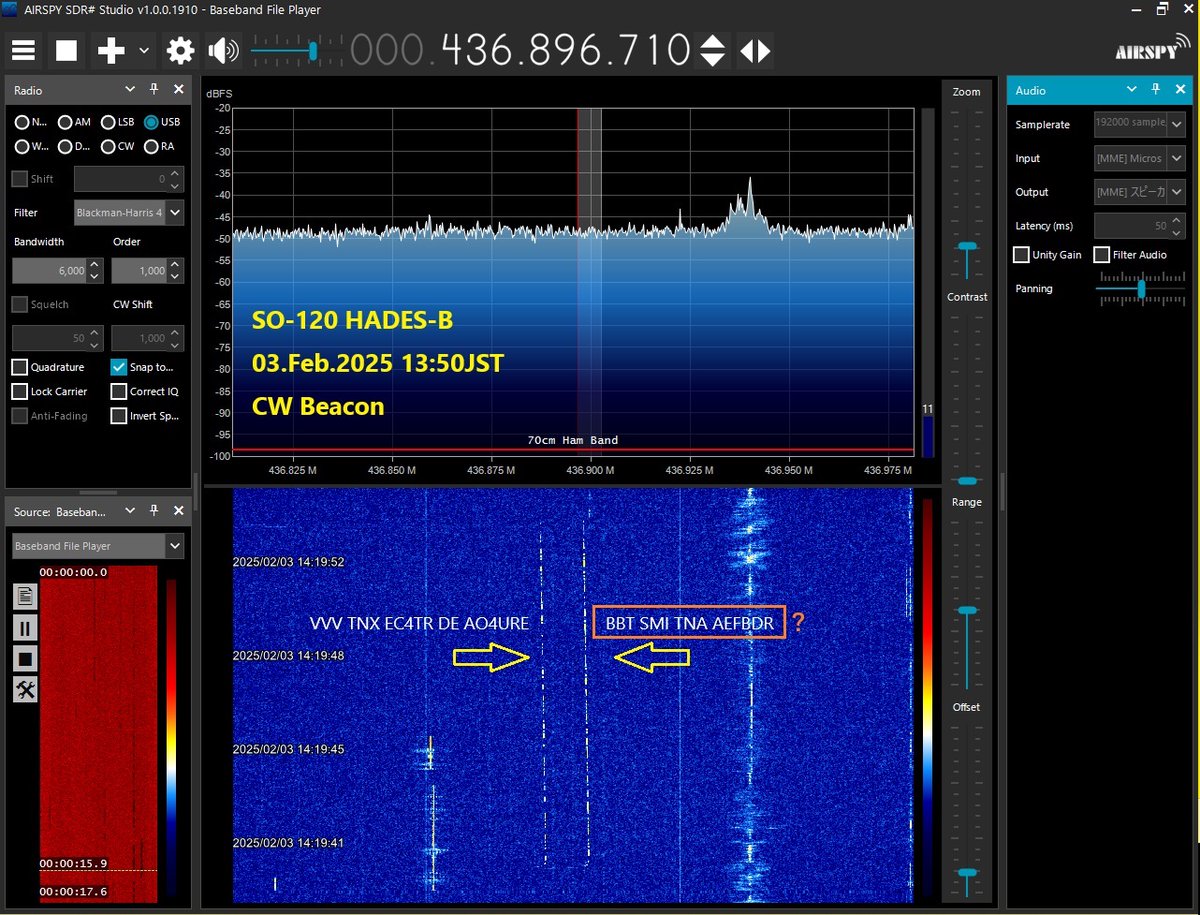This screenshot has width=1200, height=915.
Task: Click the kHz digits 896 in frequency display
Action: click(x=566, y=50)
